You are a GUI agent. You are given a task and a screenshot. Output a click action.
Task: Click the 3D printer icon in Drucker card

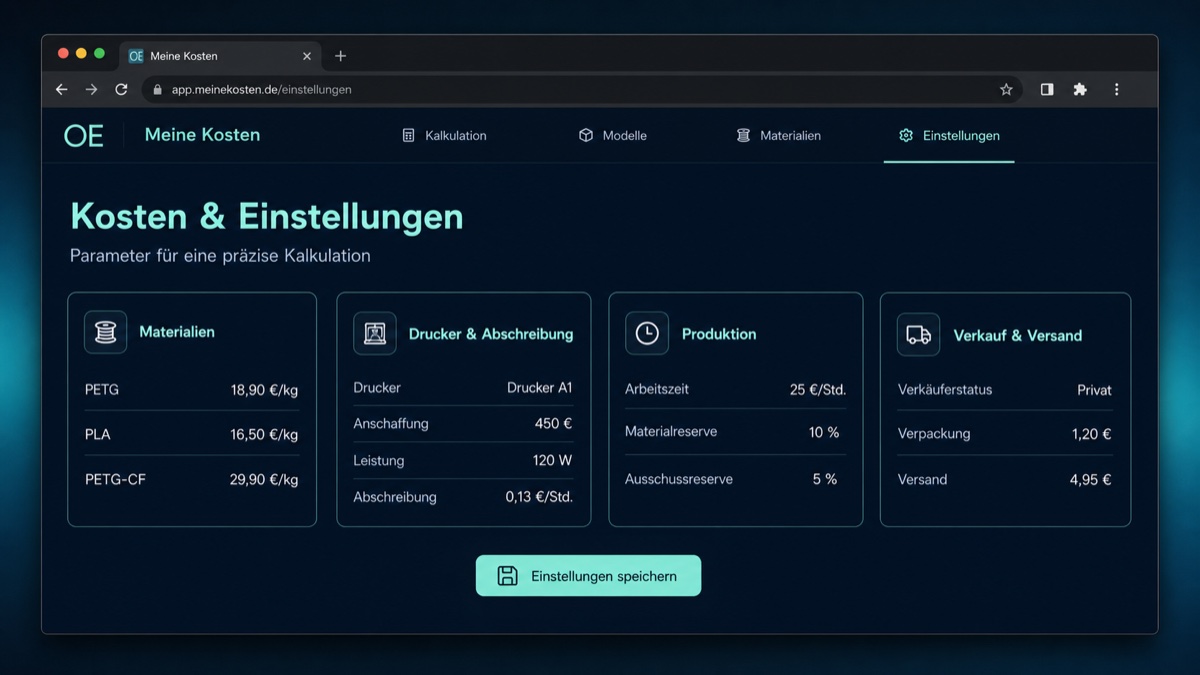pos(375,334)
